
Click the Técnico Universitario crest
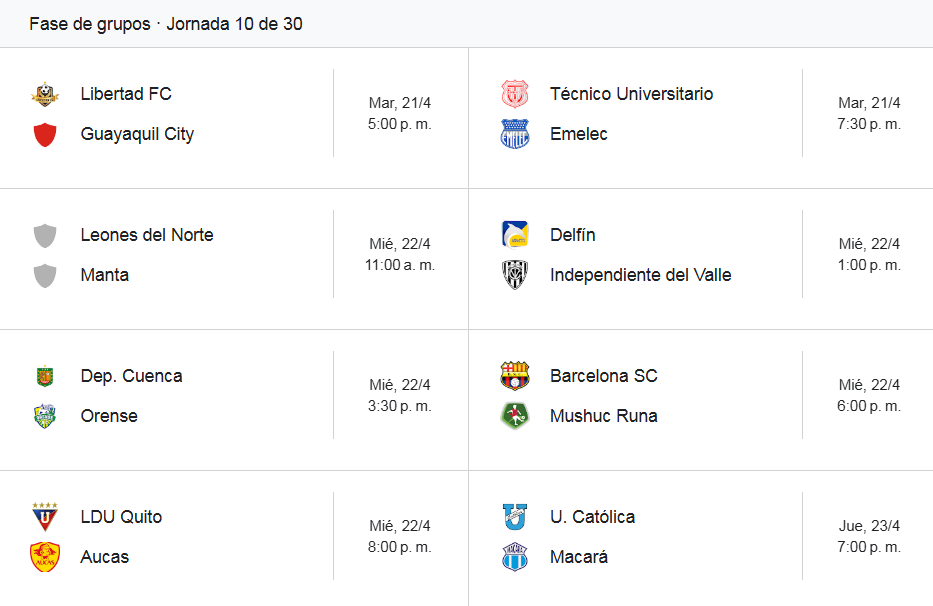[x=514, y=94]
